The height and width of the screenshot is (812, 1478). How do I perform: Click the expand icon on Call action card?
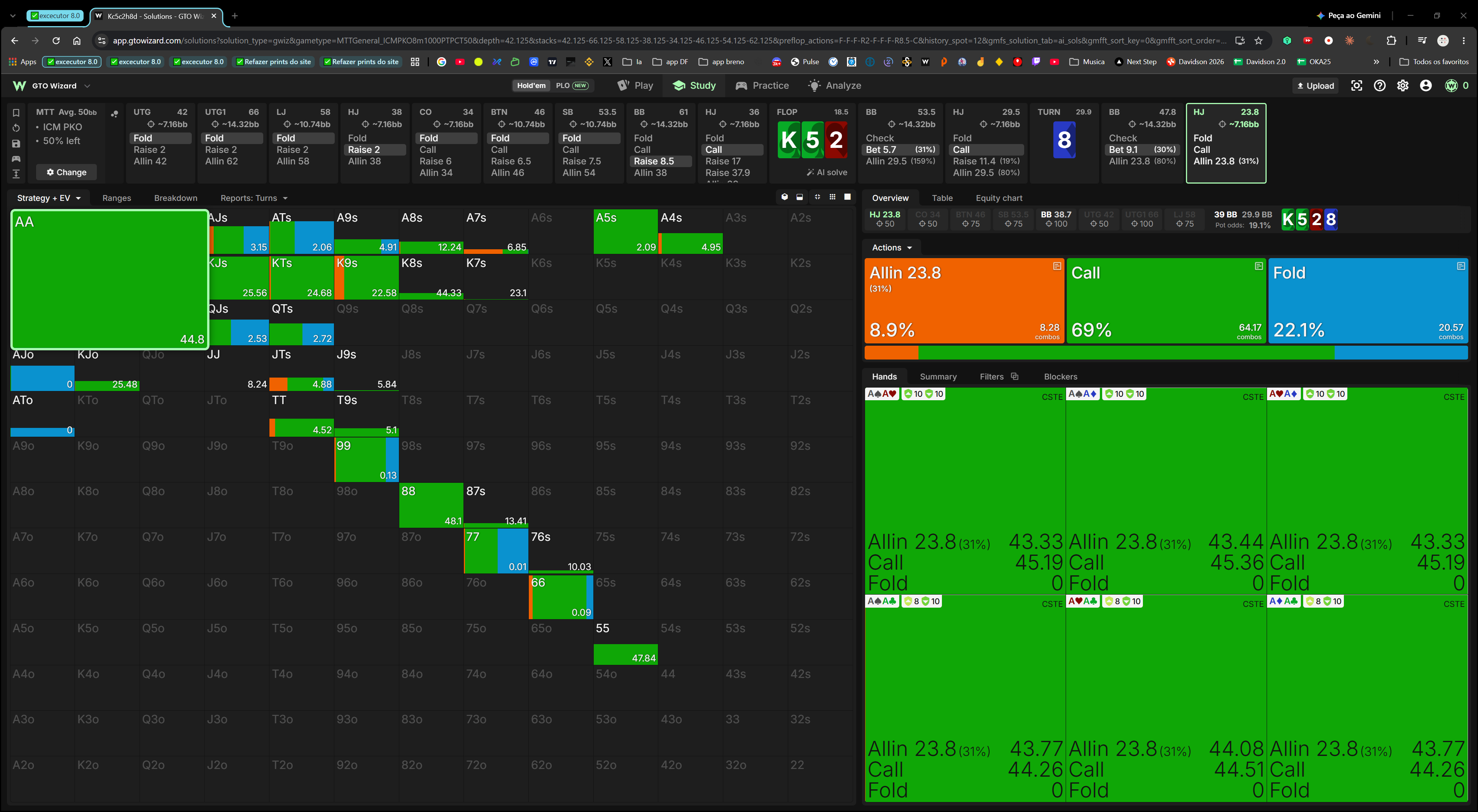point(1259,266)
